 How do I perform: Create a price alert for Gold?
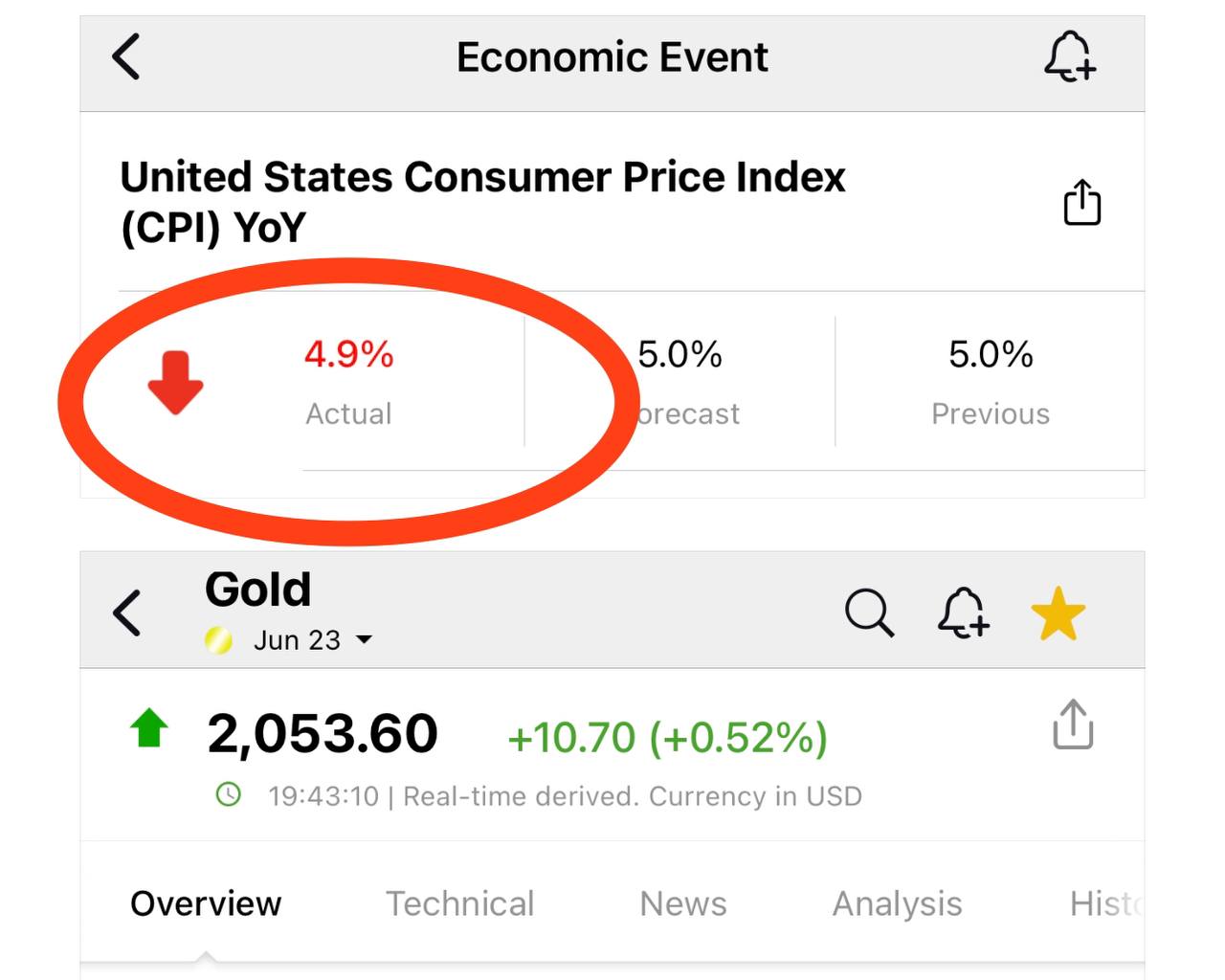point(964,612)
